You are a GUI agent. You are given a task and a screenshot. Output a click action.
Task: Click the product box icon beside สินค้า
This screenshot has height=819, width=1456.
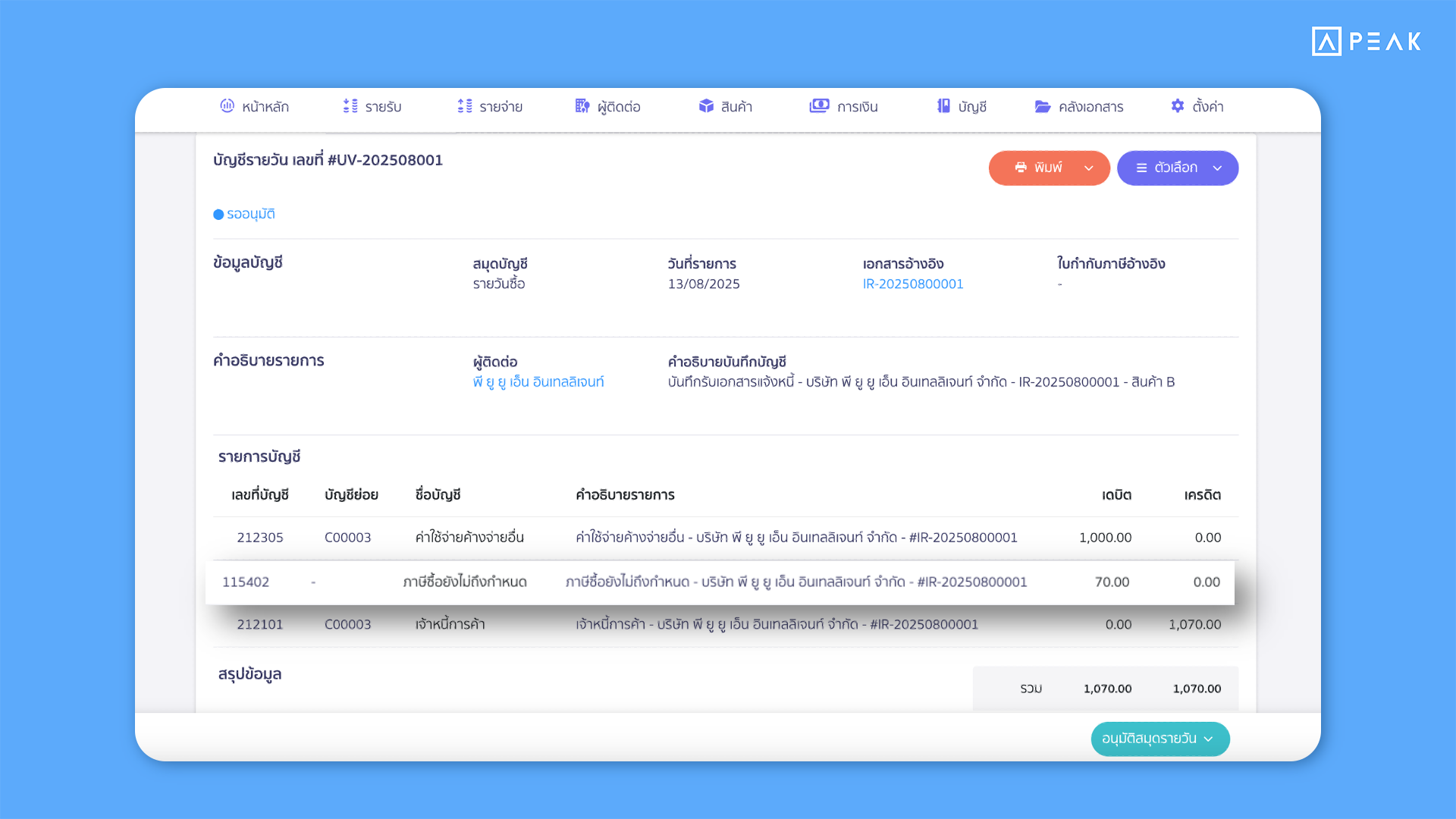click(706, 106)
